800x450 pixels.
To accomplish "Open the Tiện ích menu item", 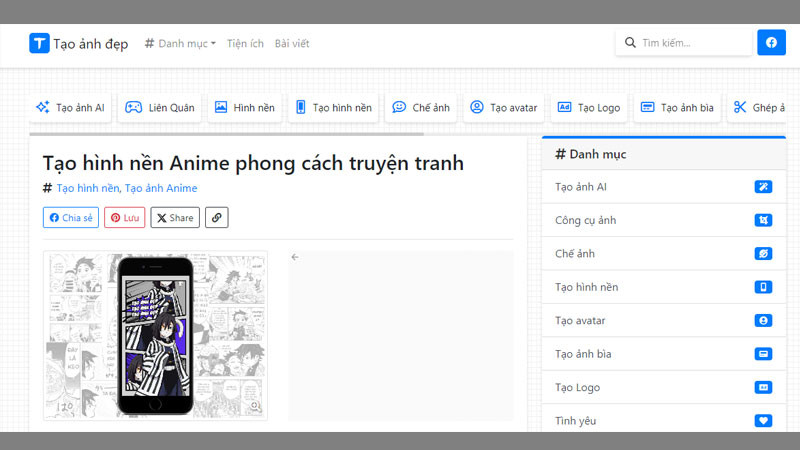I will (245, 43).
